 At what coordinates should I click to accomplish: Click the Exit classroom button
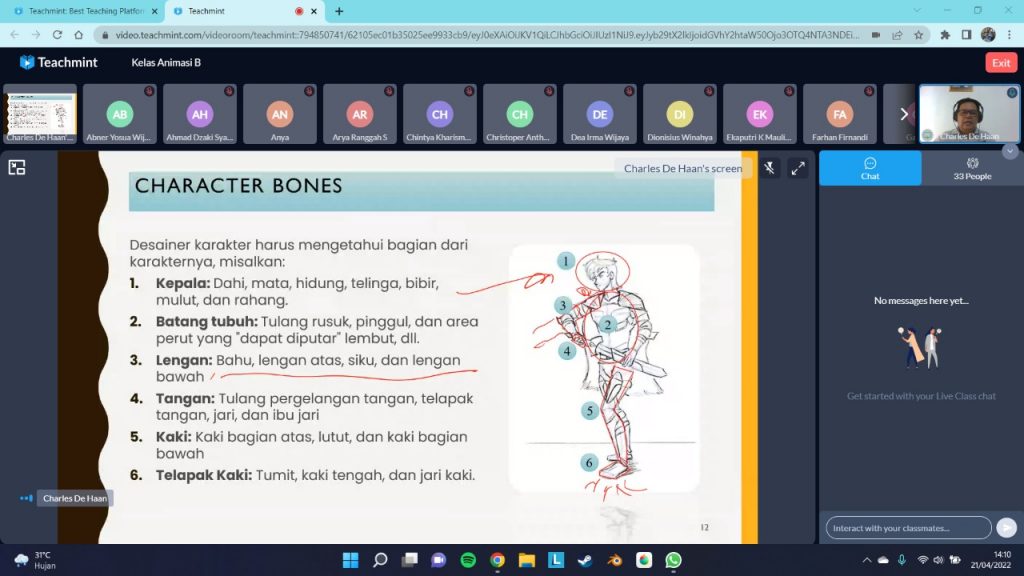[1001, 63]
